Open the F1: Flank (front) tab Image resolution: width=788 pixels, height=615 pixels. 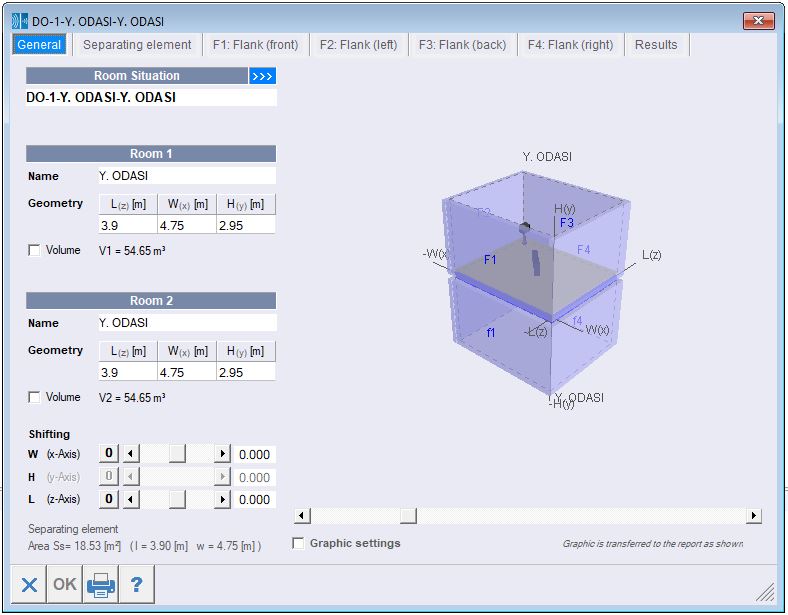click(255, 45)
